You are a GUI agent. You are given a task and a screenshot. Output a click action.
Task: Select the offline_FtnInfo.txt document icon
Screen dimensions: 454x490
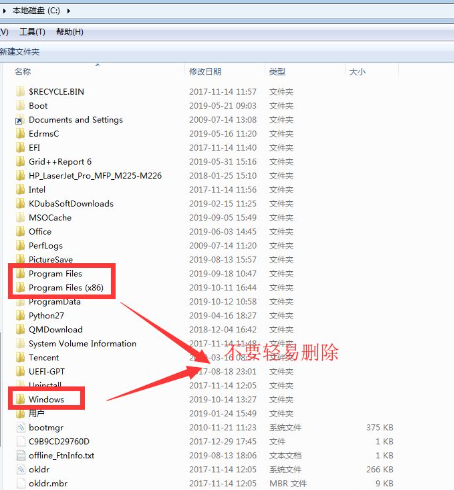pyautogui.click(x=21, y=455)
